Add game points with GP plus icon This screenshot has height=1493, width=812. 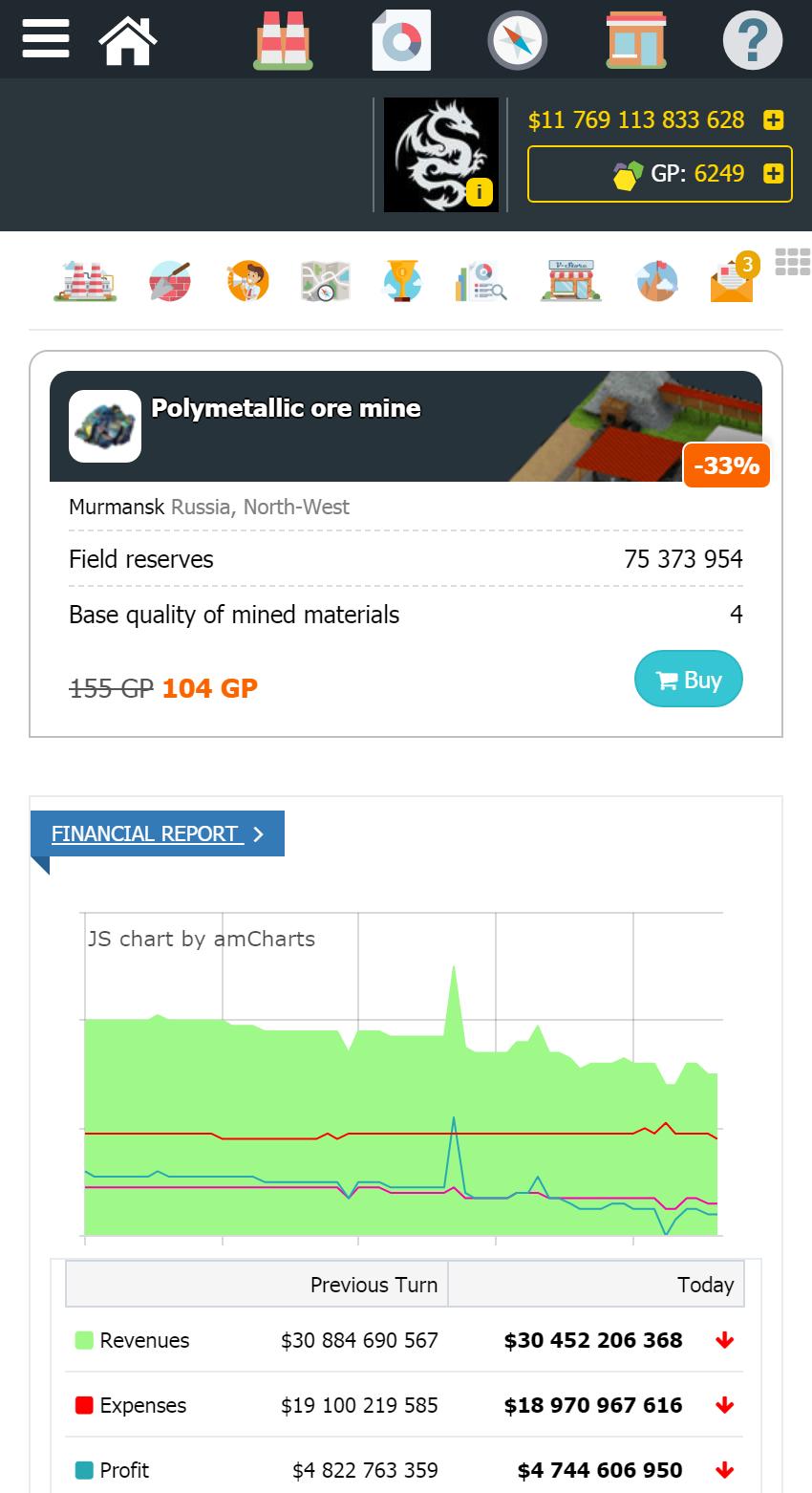point(773,174)
